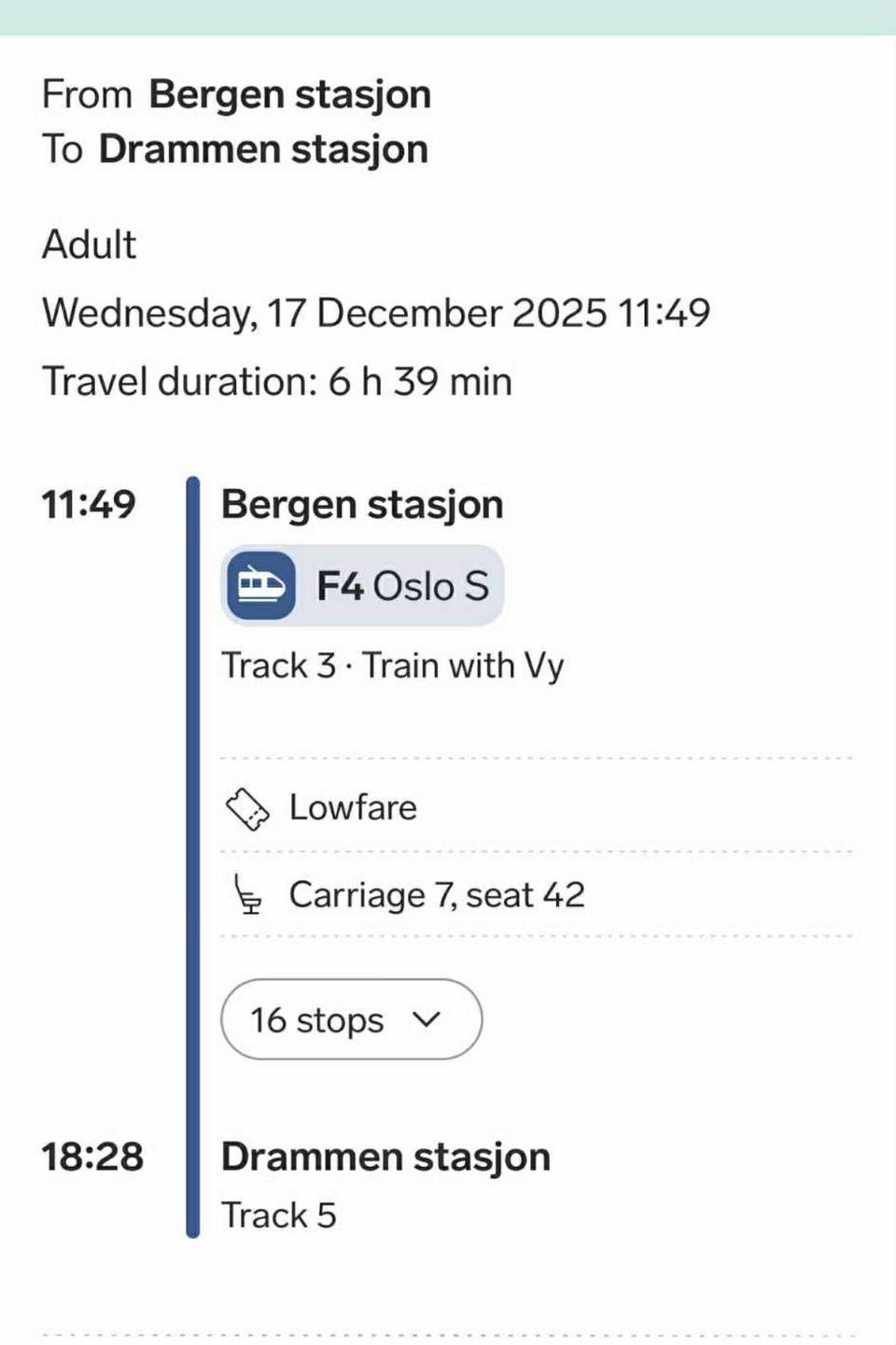The height and width of the screenshot is (1345, 896).
Task: Click the From Bergen stasjon header line
Action: 237,94
